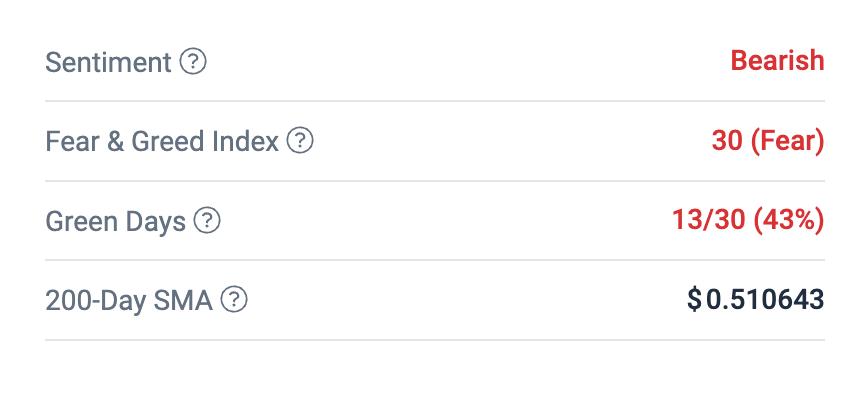Click the Green Days label
The height and width of the screenshot is (417, 856).
pyautogui.click(x=116, y=221)
